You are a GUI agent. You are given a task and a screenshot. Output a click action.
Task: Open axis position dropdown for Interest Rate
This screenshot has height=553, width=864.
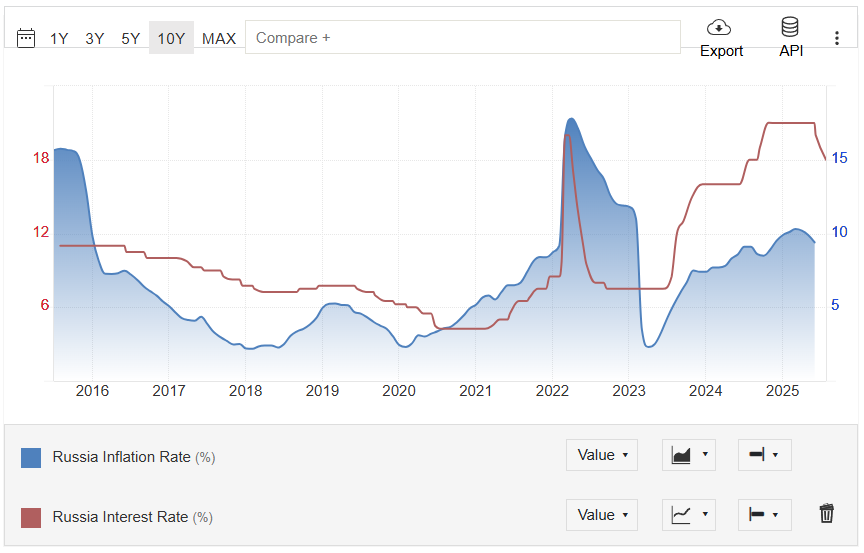click(765, 515)
